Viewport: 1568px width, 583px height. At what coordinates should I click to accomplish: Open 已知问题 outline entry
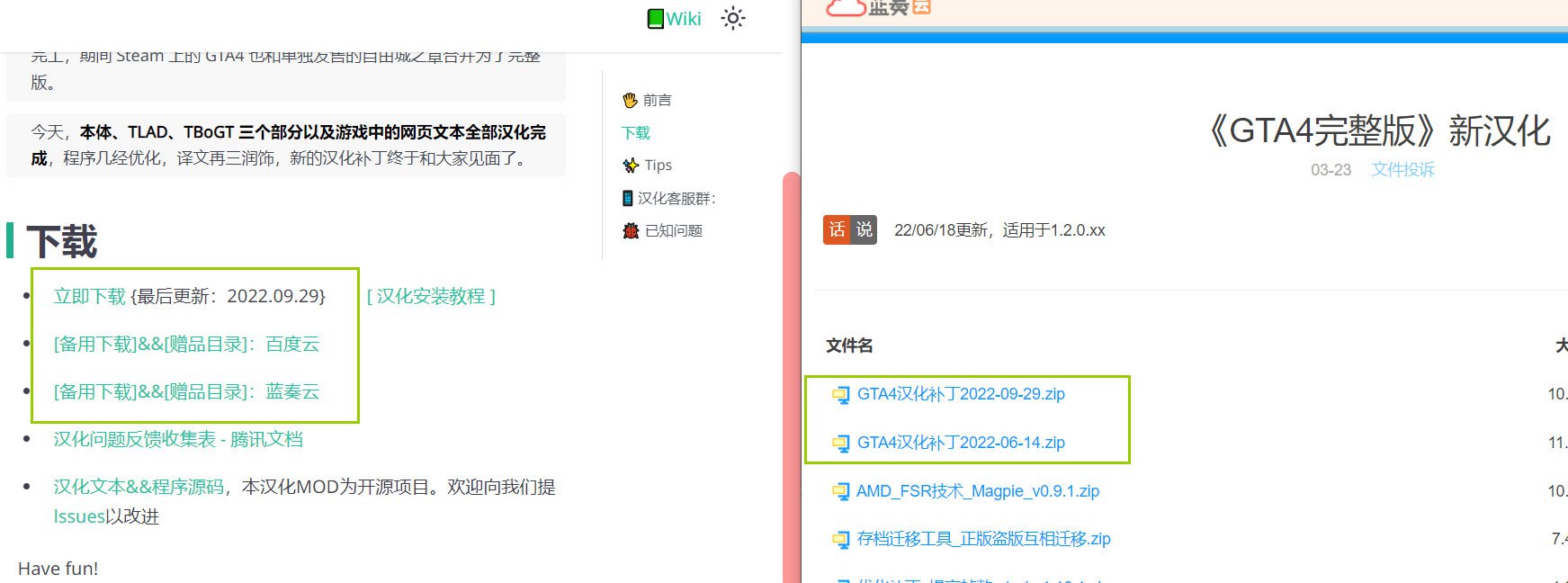(674, 230)
